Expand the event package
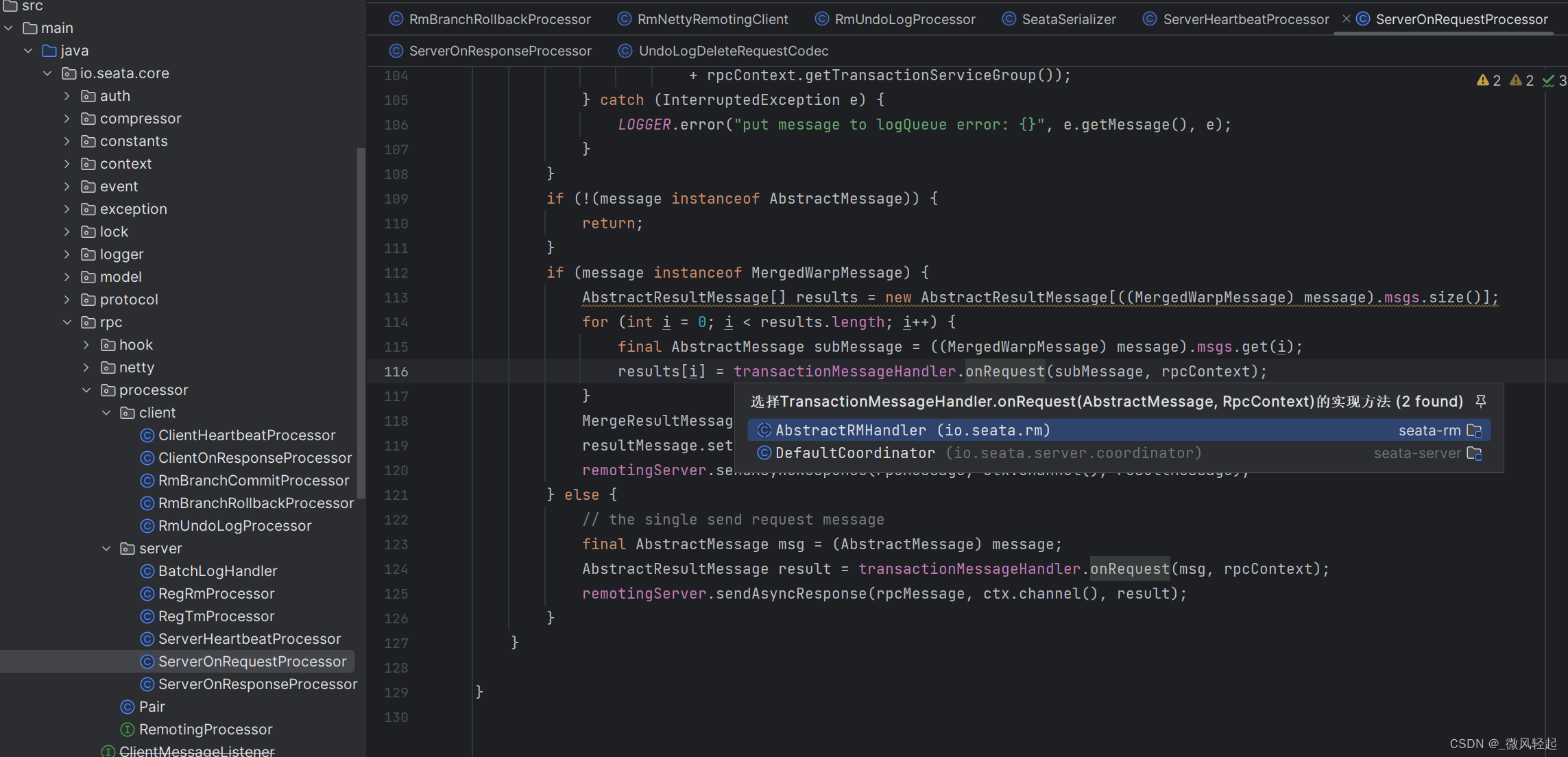This screenshot has height=757, width=1568. (67, 187)
